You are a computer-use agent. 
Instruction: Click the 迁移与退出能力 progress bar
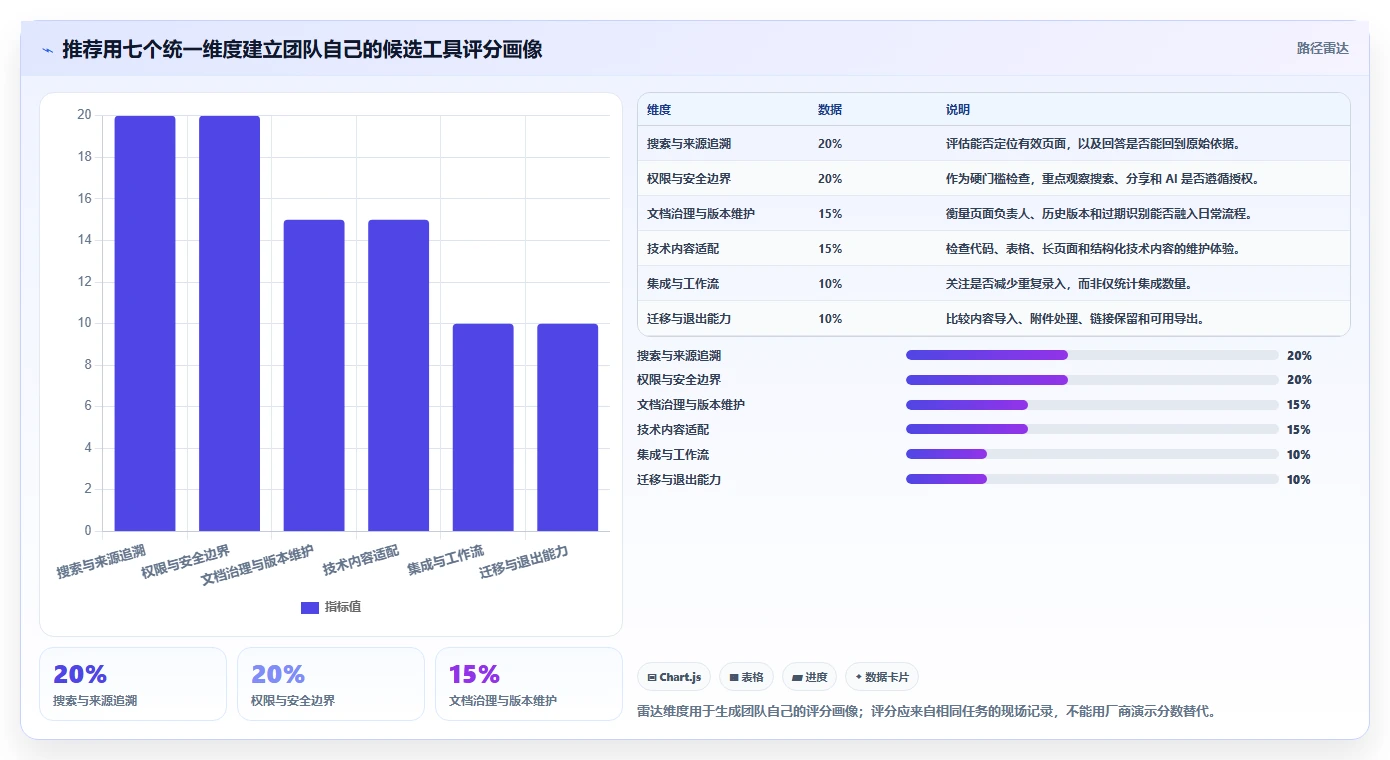click(x=1092, y=479)
